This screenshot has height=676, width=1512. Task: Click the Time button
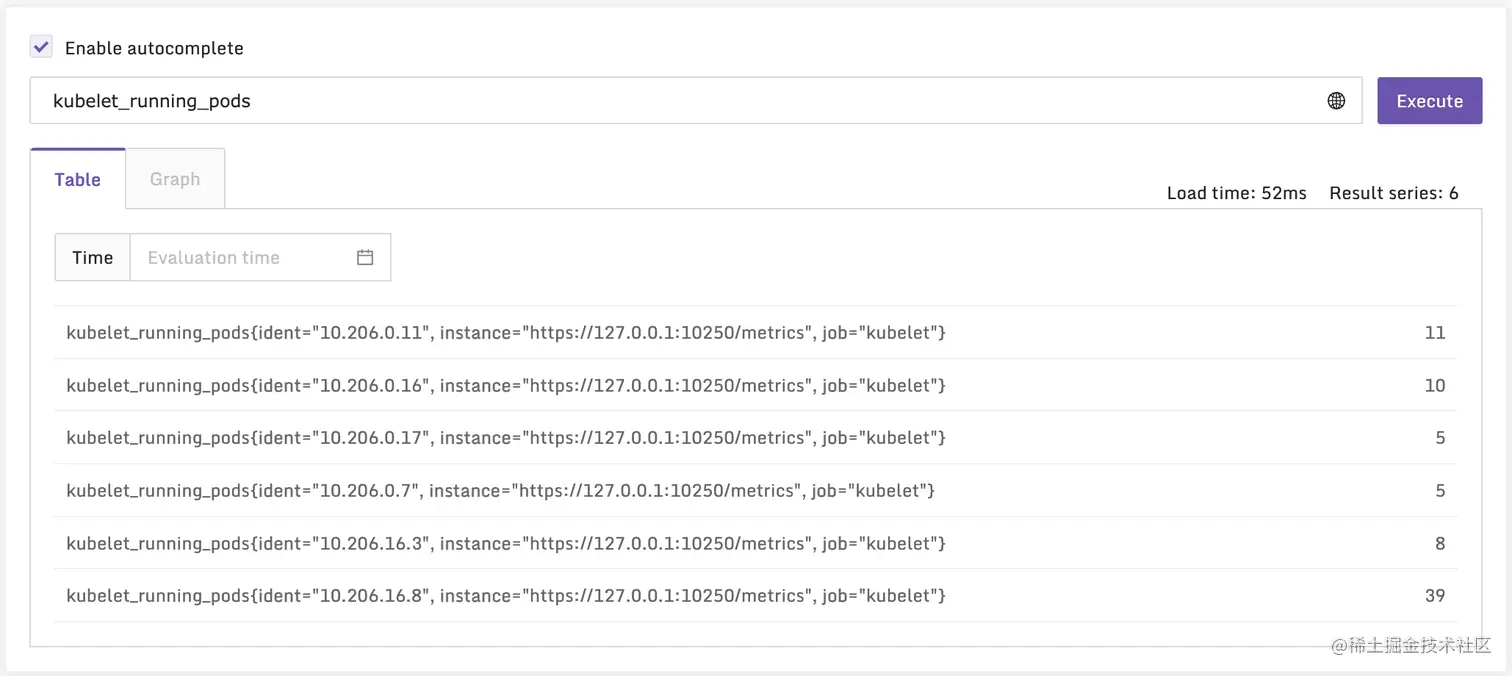pyautogui.click(x=92, y=257)
